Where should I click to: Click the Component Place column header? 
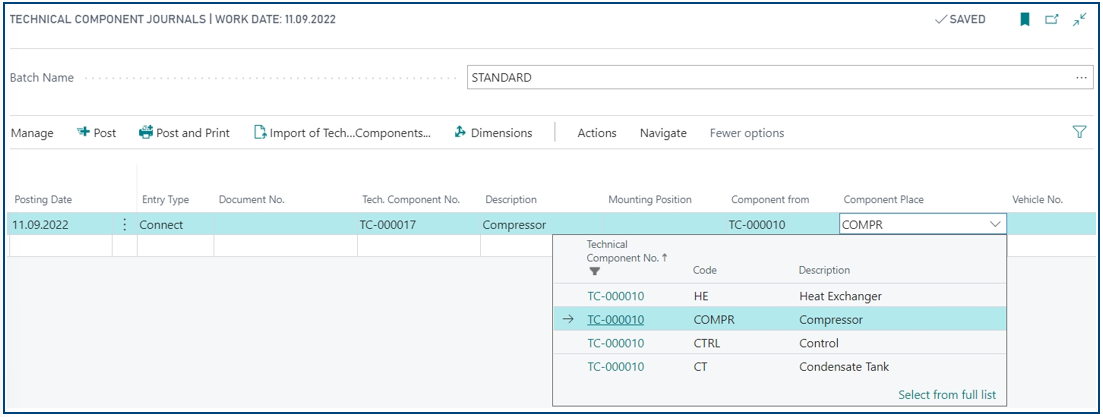(x=884, y=200)
